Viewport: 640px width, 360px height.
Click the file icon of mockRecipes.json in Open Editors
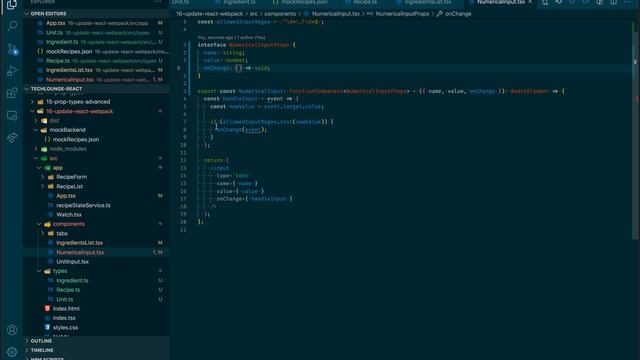40,51
